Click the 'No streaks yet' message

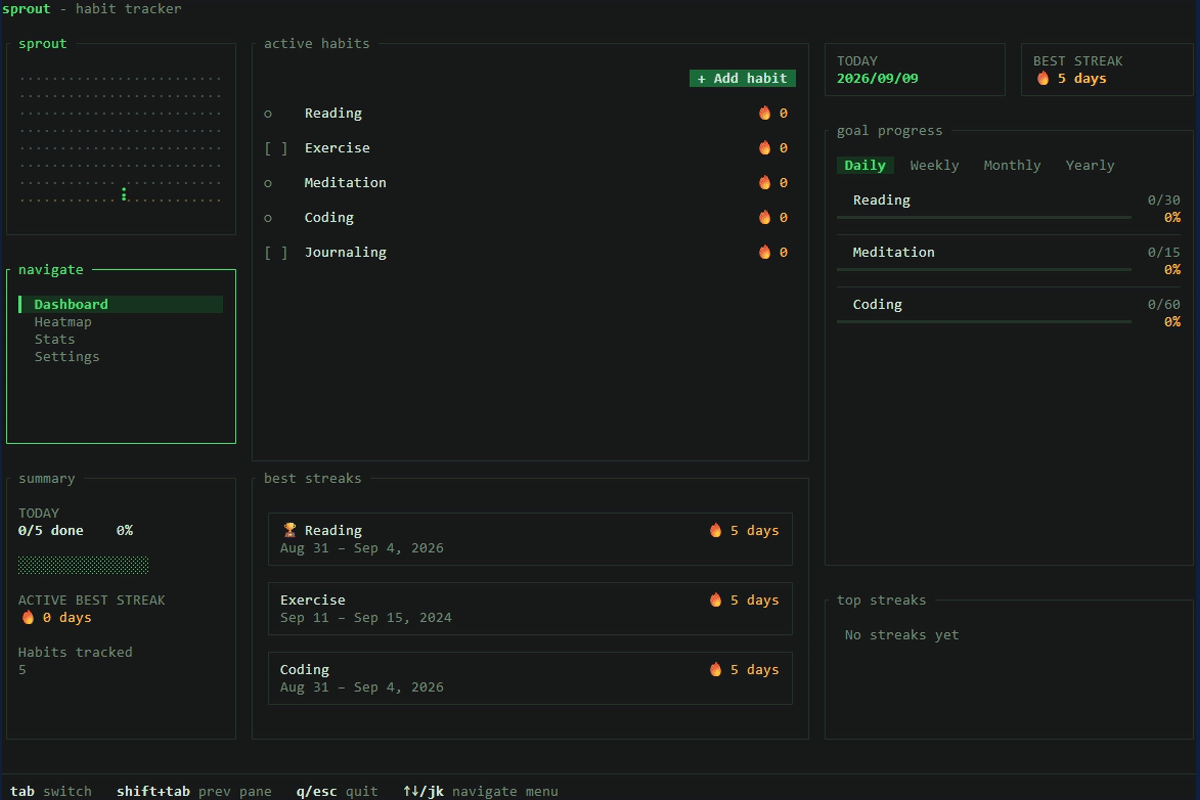click(902, 635)
